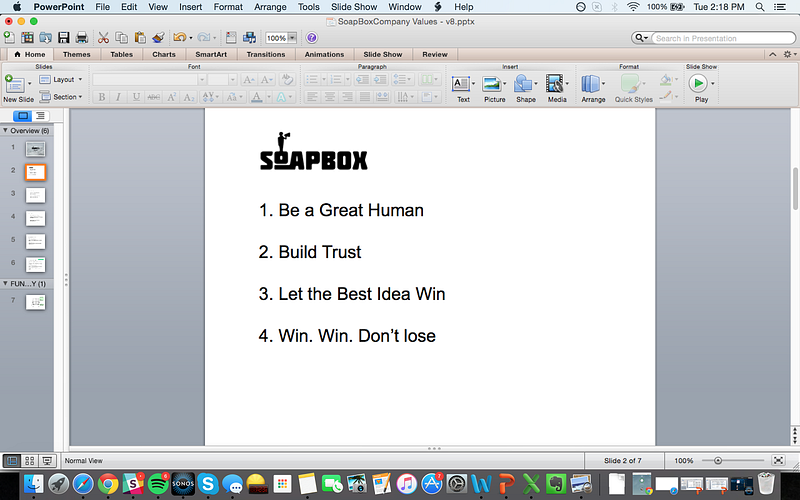Insert Media from the ribbon
This screenshot has height=500, width=800.
coord(557,88)
